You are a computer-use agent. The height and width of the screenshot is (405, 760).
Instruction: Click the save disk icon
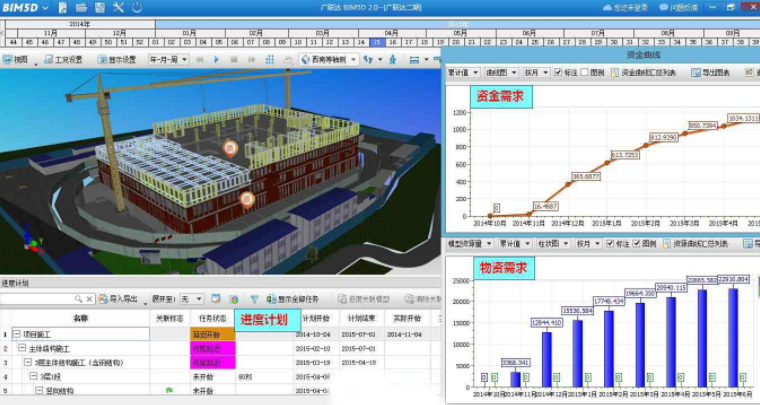100,8
